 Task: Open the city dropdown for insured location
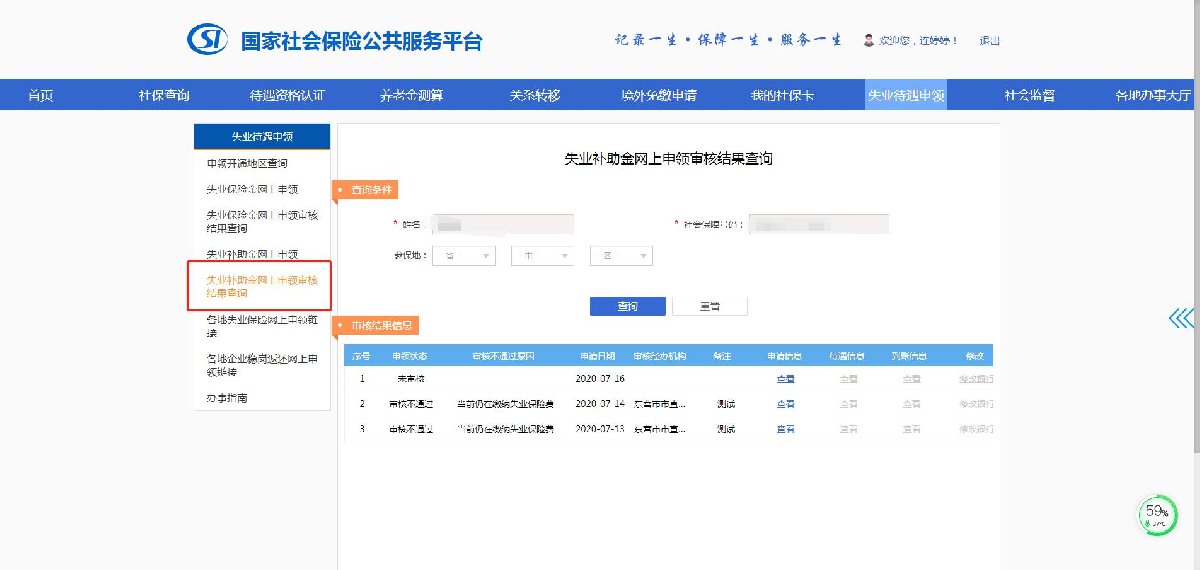click(x=542, y=256)
